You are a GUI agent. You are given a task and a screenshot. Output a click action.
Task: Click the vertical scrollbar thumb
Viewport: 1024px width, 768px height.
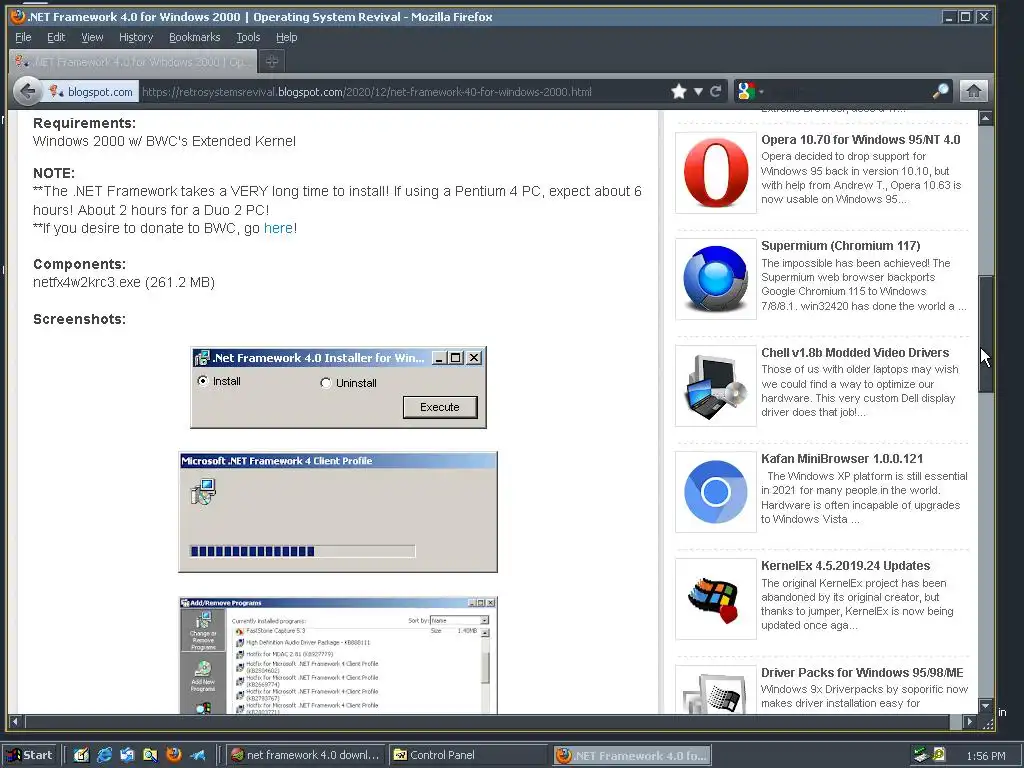985,334
